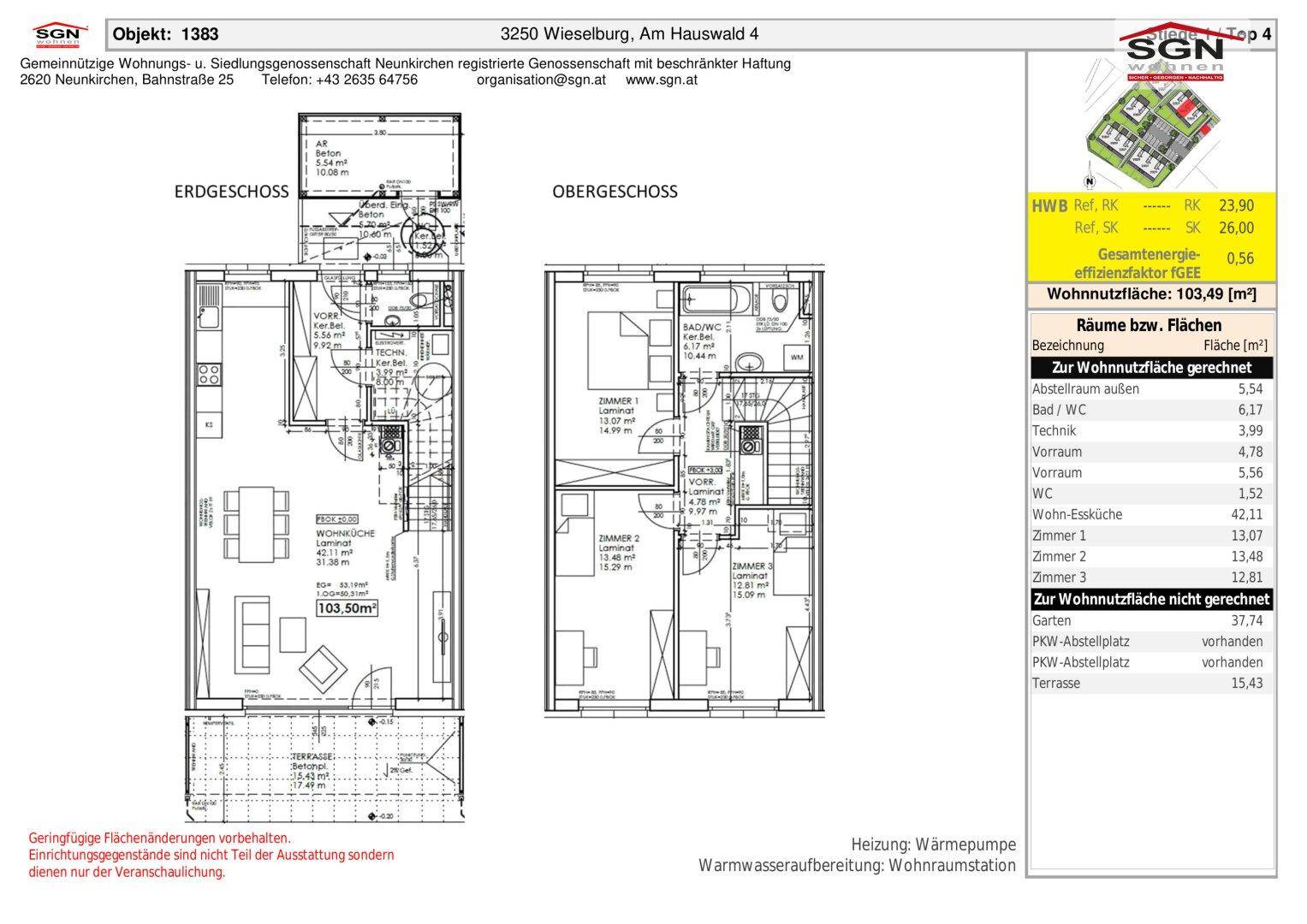Screen dimensions: 1307x924
Task: Click the OBERGESCHOSS heading
Action: (x=615, y=192)
